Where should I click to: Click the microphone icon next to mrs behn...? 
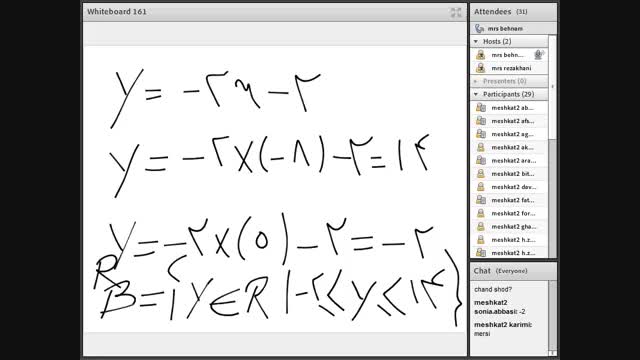pos(539,55)
